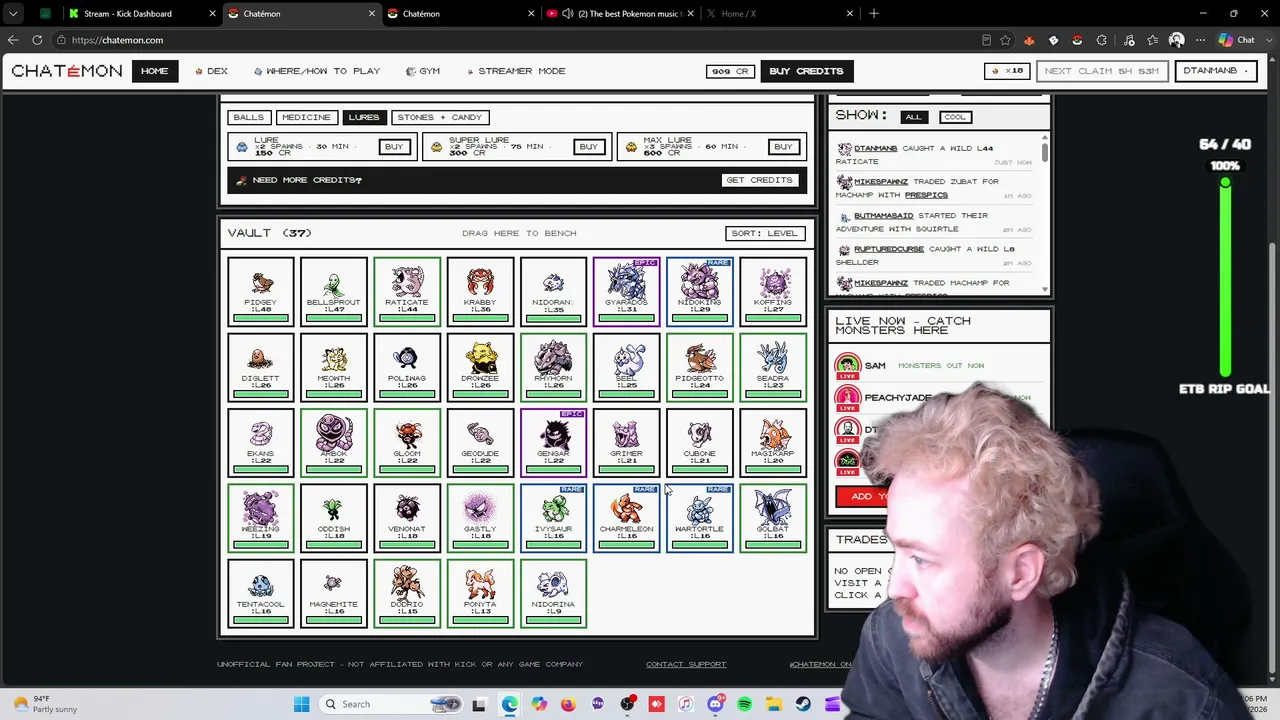
Task: Pick the rare Ivysaur card
Action: click(x=553, y=518)
